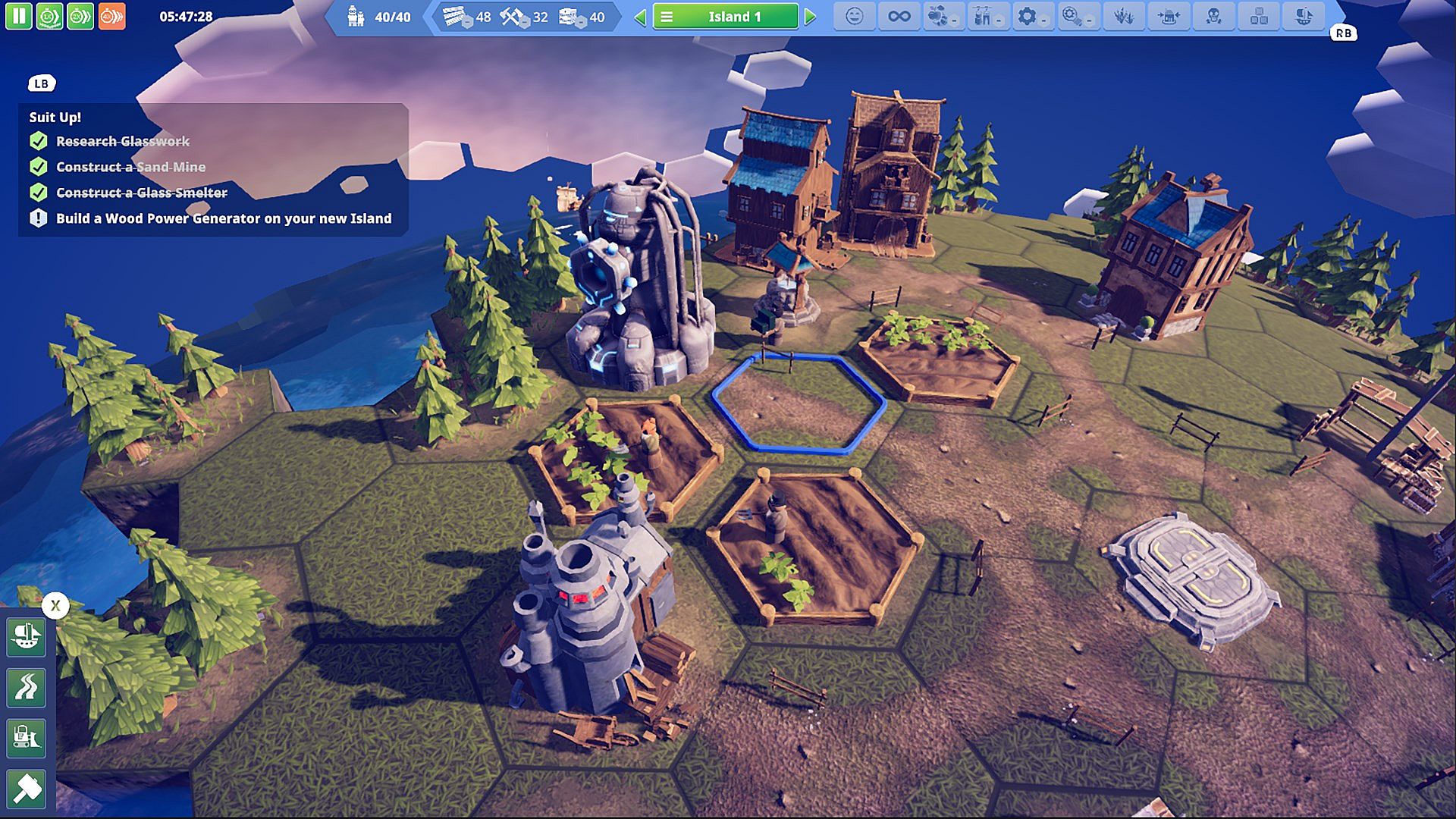Open the hammer build menu
Viewport: 1456px width, 819px height.
click(x=27, y=789)
